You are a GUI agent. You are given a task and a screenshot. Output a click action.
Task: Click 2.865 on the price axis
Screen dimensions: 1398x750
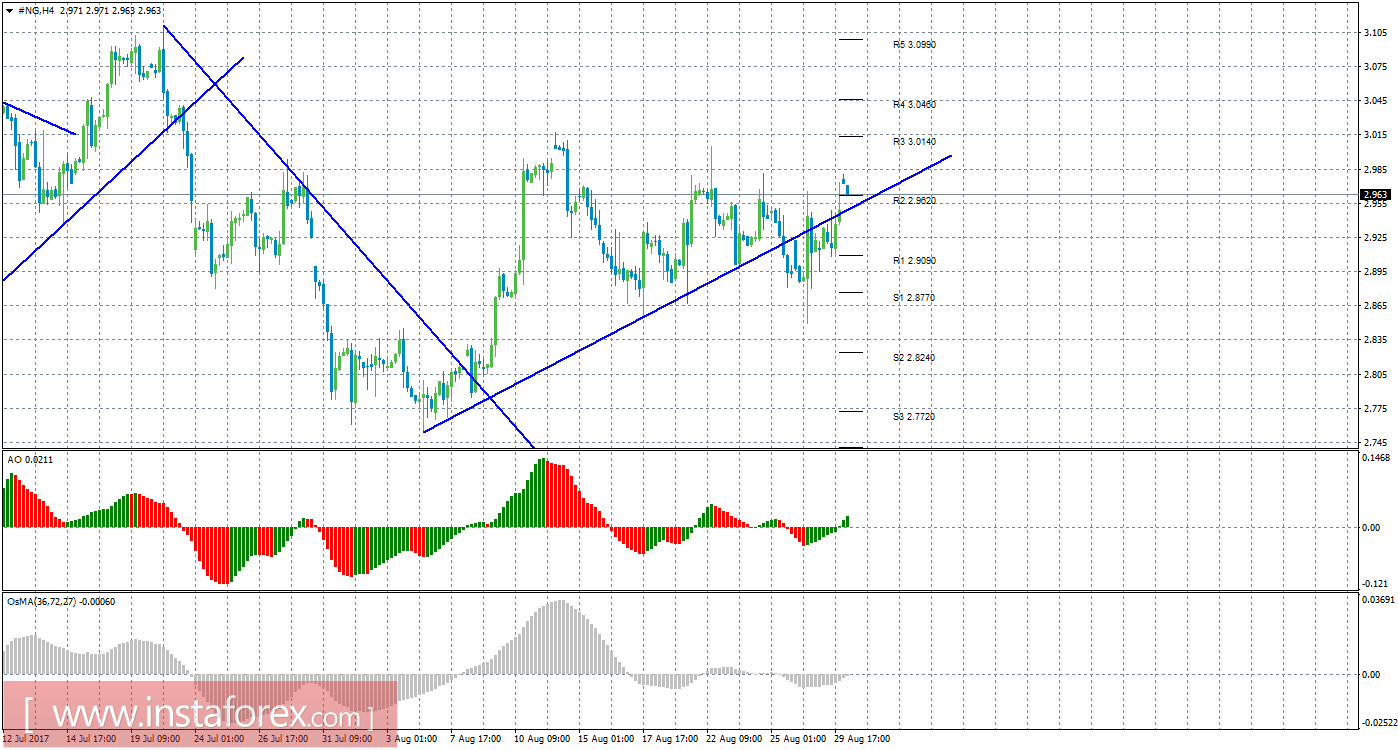tap(1375, 306)
